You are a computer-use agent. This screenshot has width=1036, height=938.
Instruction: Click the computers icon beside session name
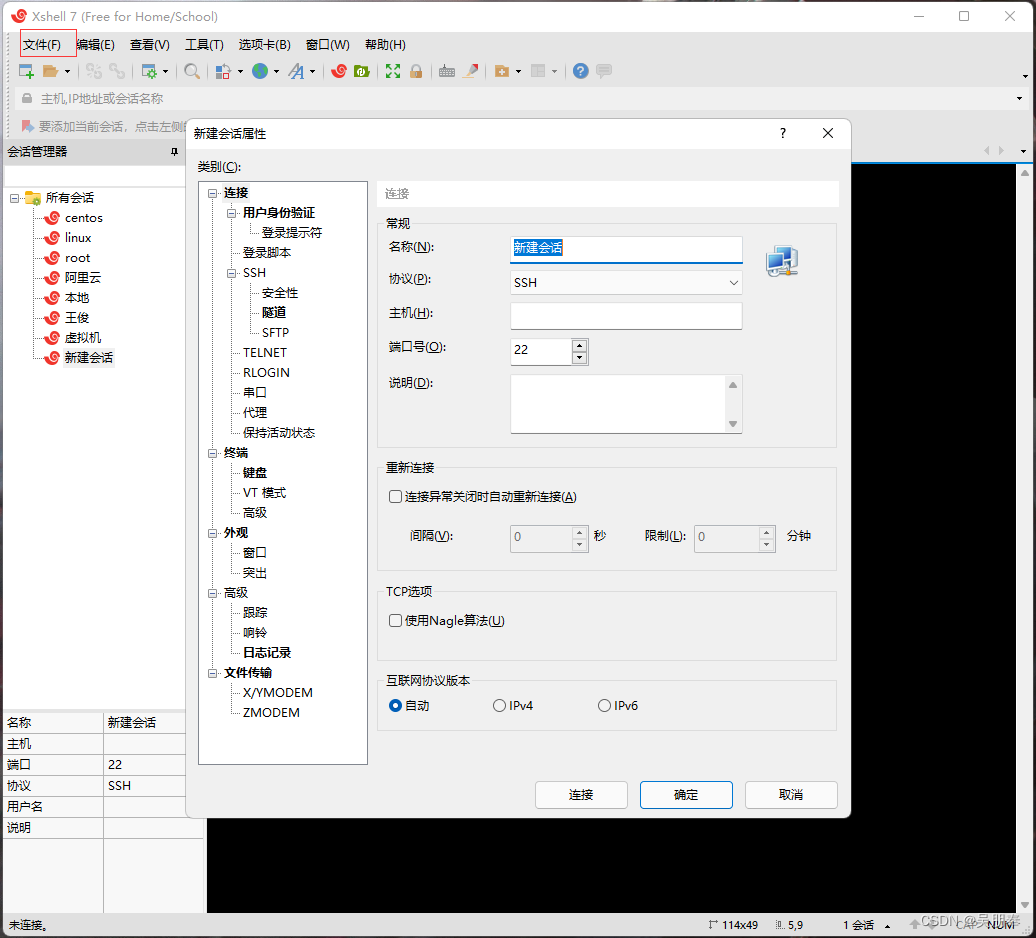(x=782, y=261)
